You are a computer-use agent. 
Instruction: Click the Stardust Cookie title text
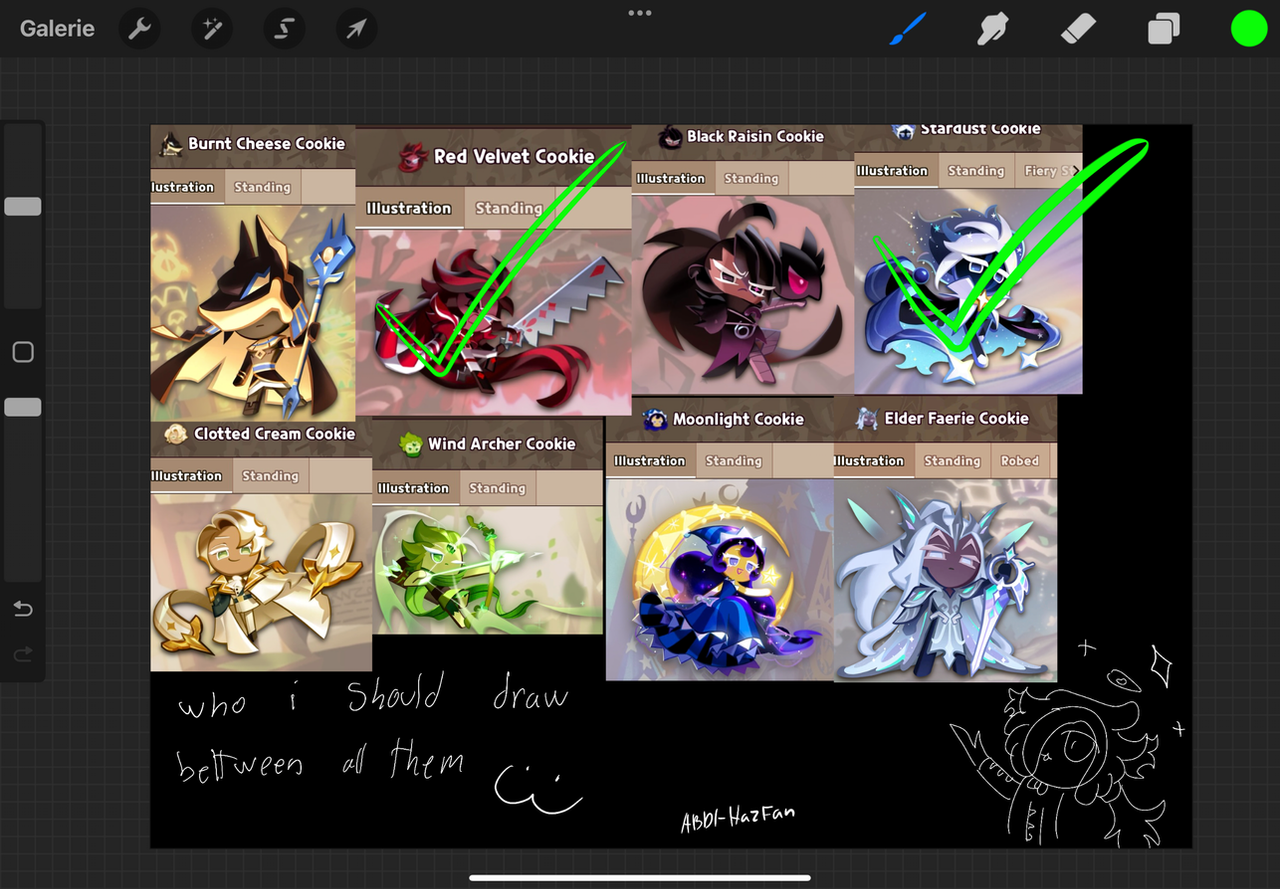tap(980, 129)
